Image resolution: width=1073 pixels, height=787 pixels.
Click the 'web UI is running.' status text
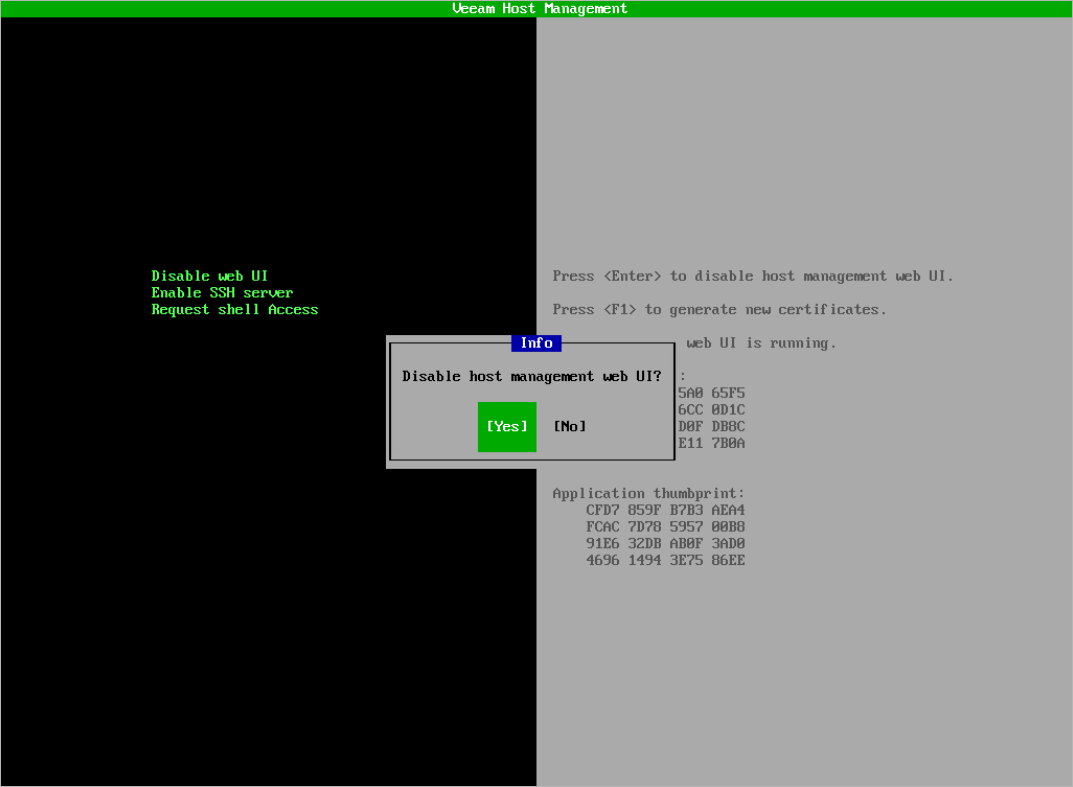click(761, 343)
